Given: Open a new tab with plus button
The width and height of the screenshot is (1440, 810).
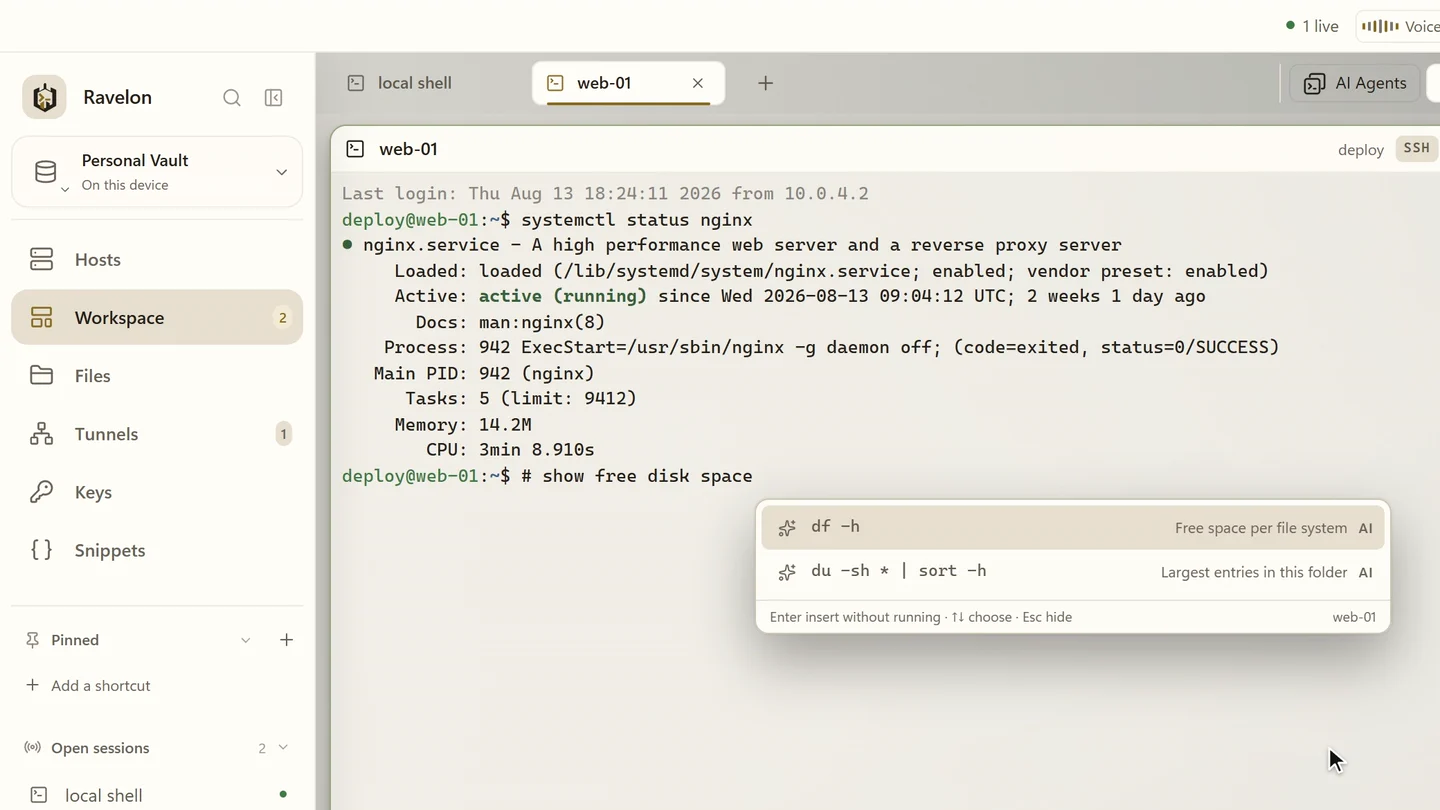Looking at the screenshot, I should point(765,83).
